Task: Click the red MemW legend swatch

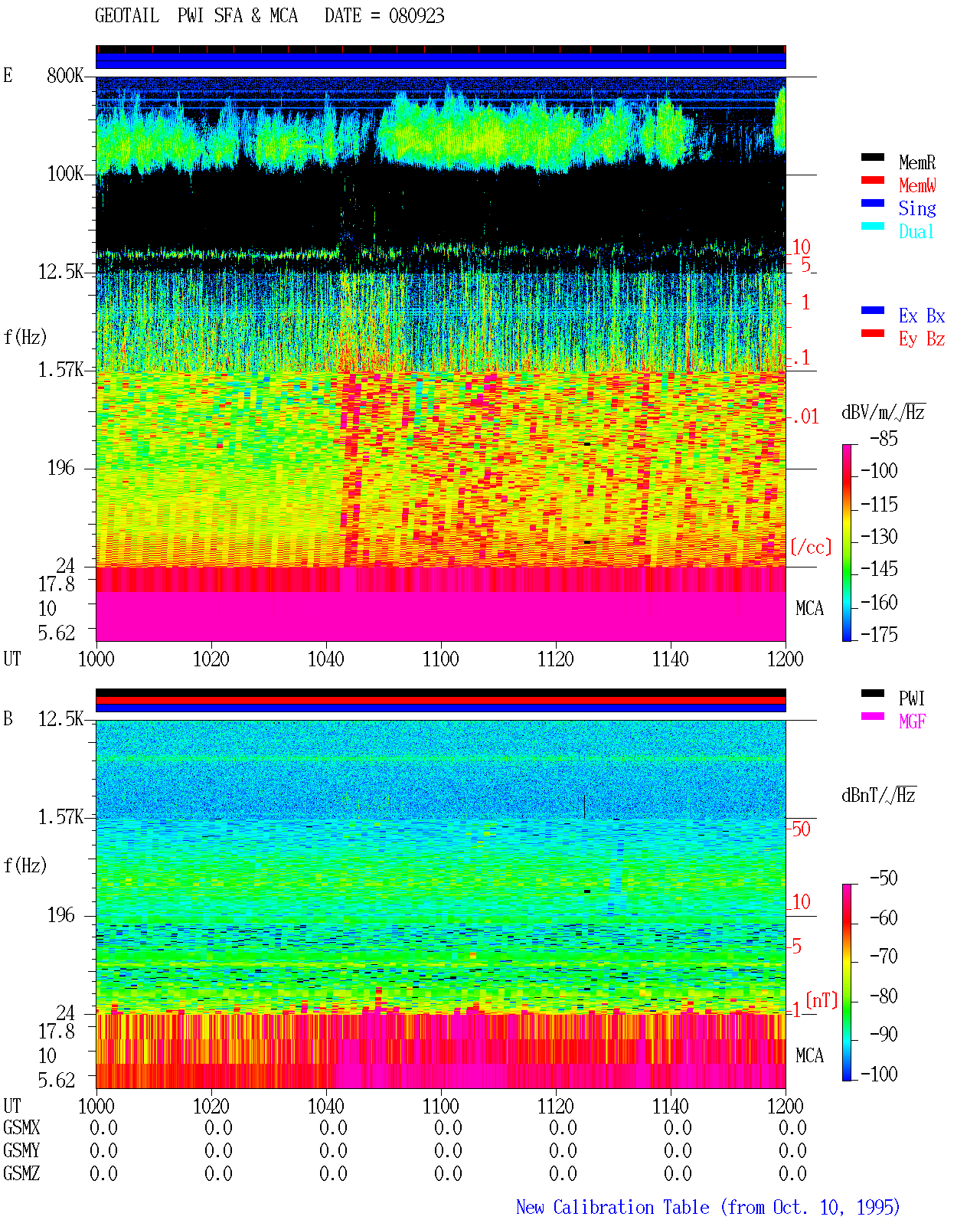Action: click(x=872, y=181)
